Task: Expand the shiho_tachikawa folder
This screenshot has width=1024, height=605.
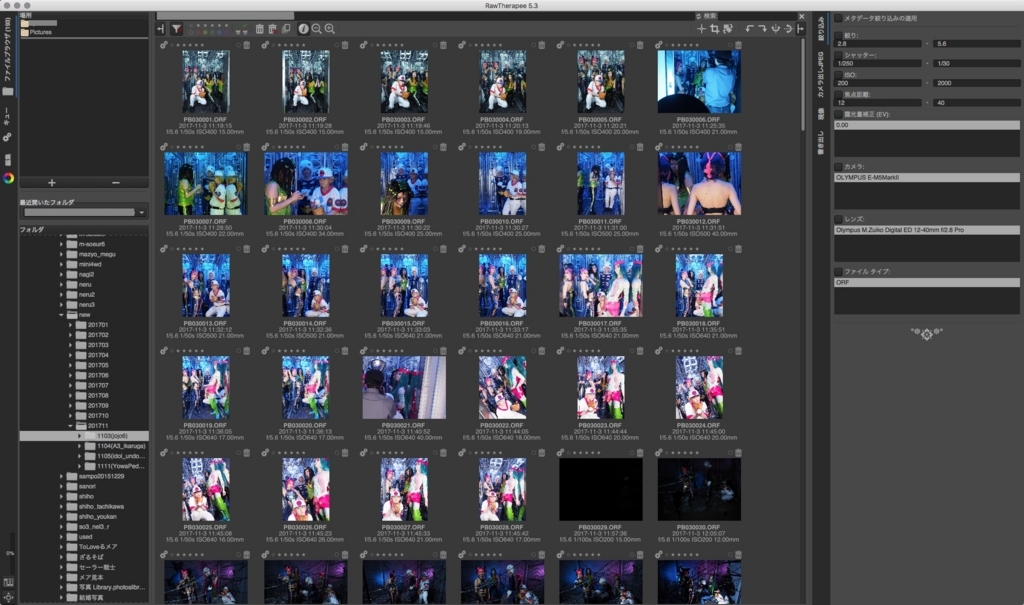Action: 61,506
